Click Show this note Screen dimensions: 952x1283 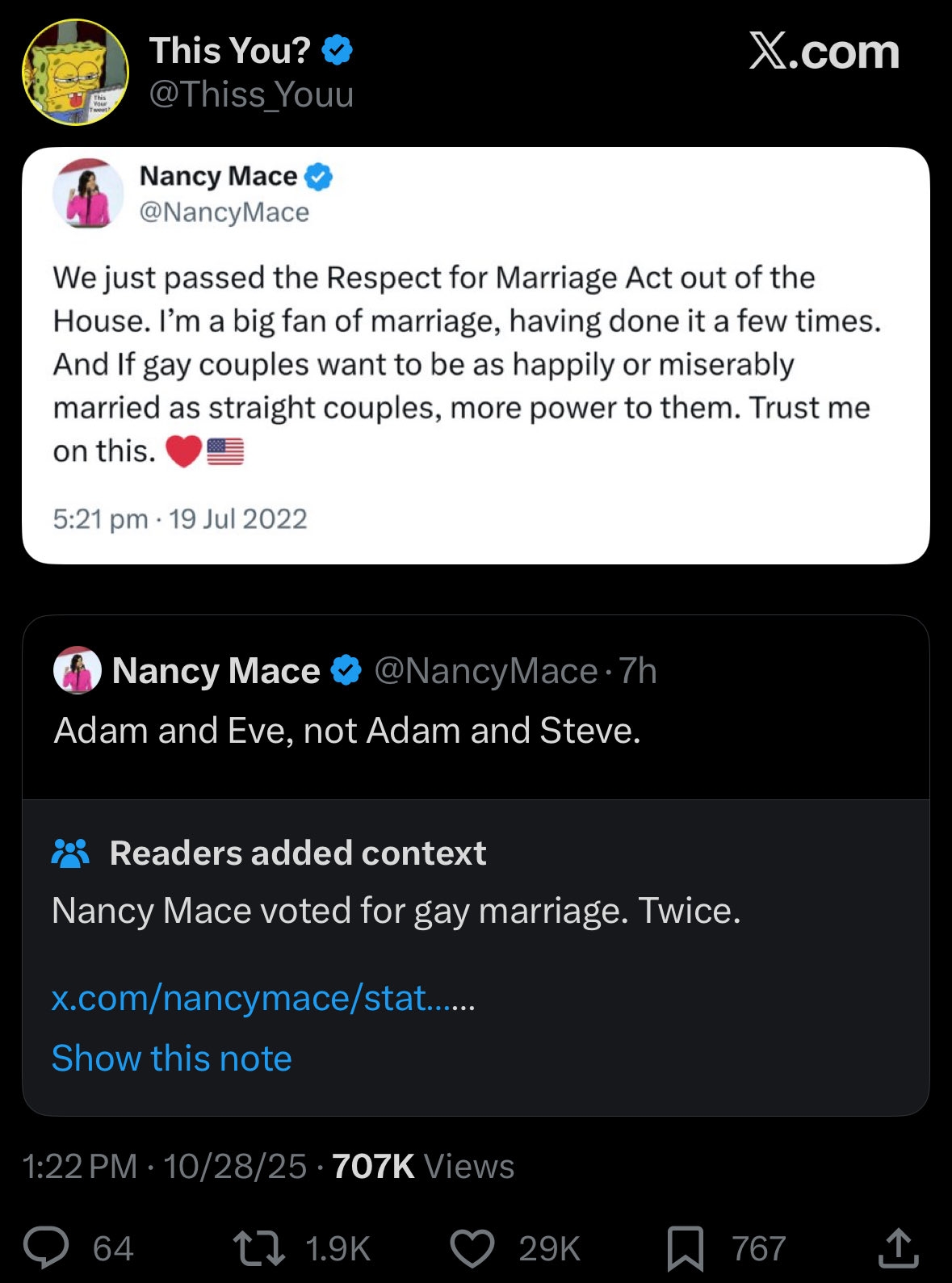coord(171,1058)
